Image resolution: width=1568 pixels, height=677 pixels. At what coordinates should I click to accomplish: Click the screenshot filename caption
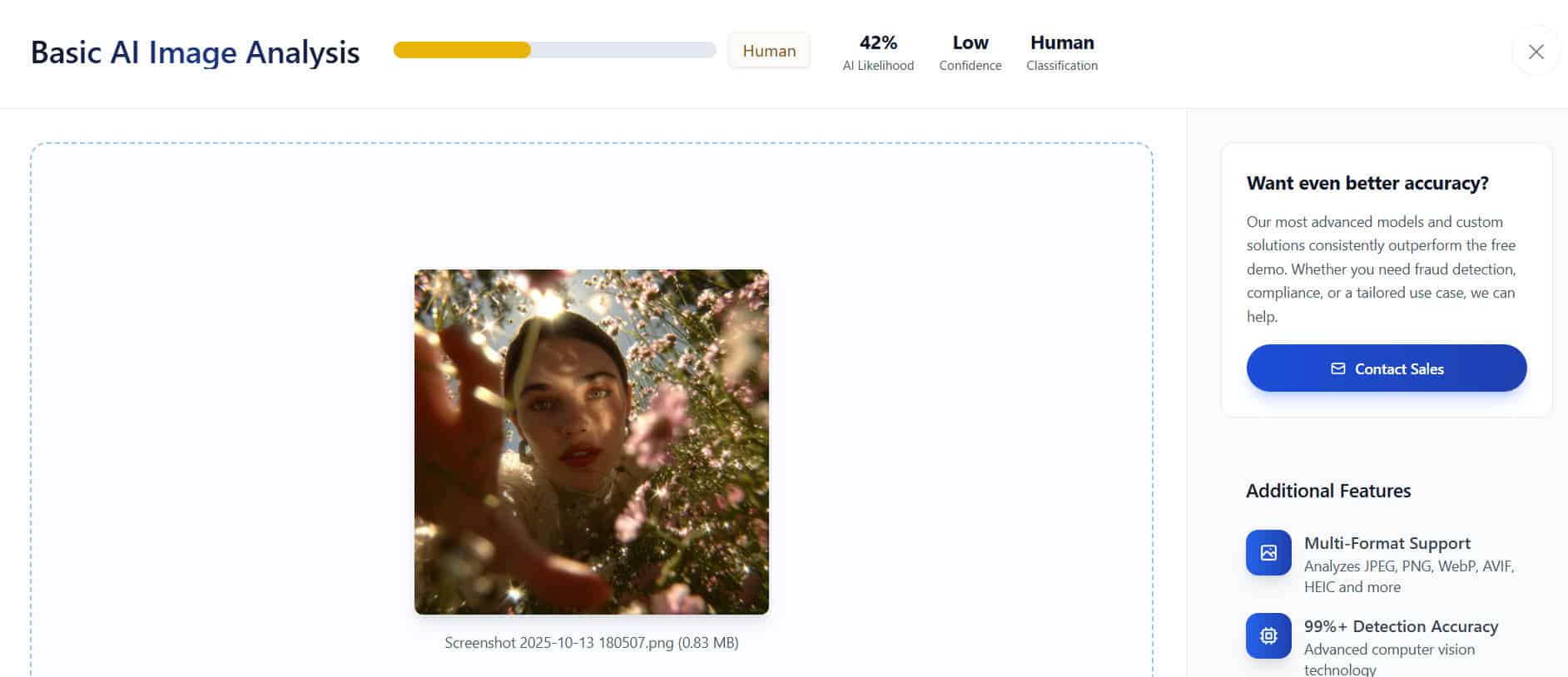[x=592, y=643]
